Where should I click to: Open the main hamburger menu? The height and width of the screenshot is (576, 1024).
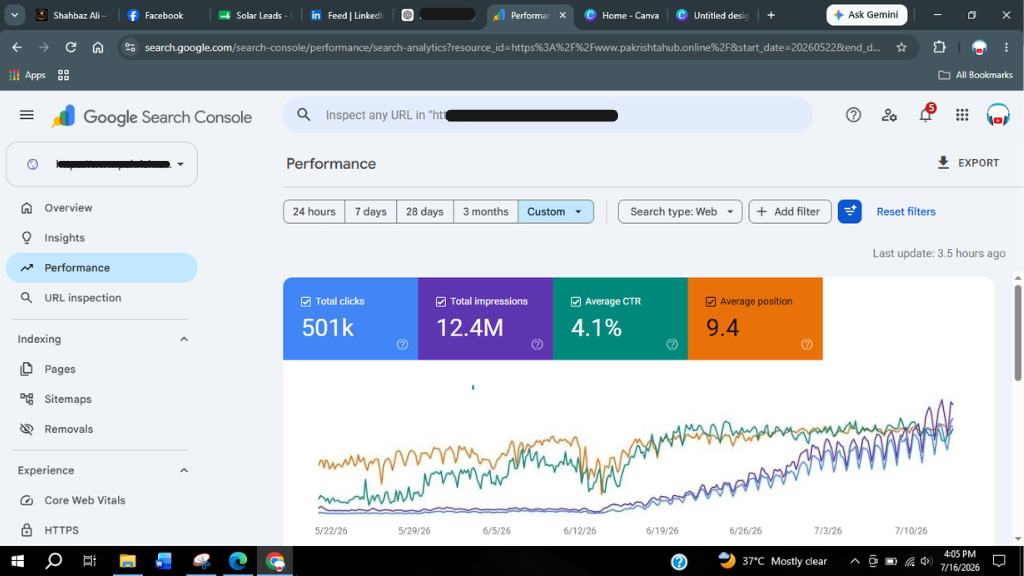coord(27,116)
